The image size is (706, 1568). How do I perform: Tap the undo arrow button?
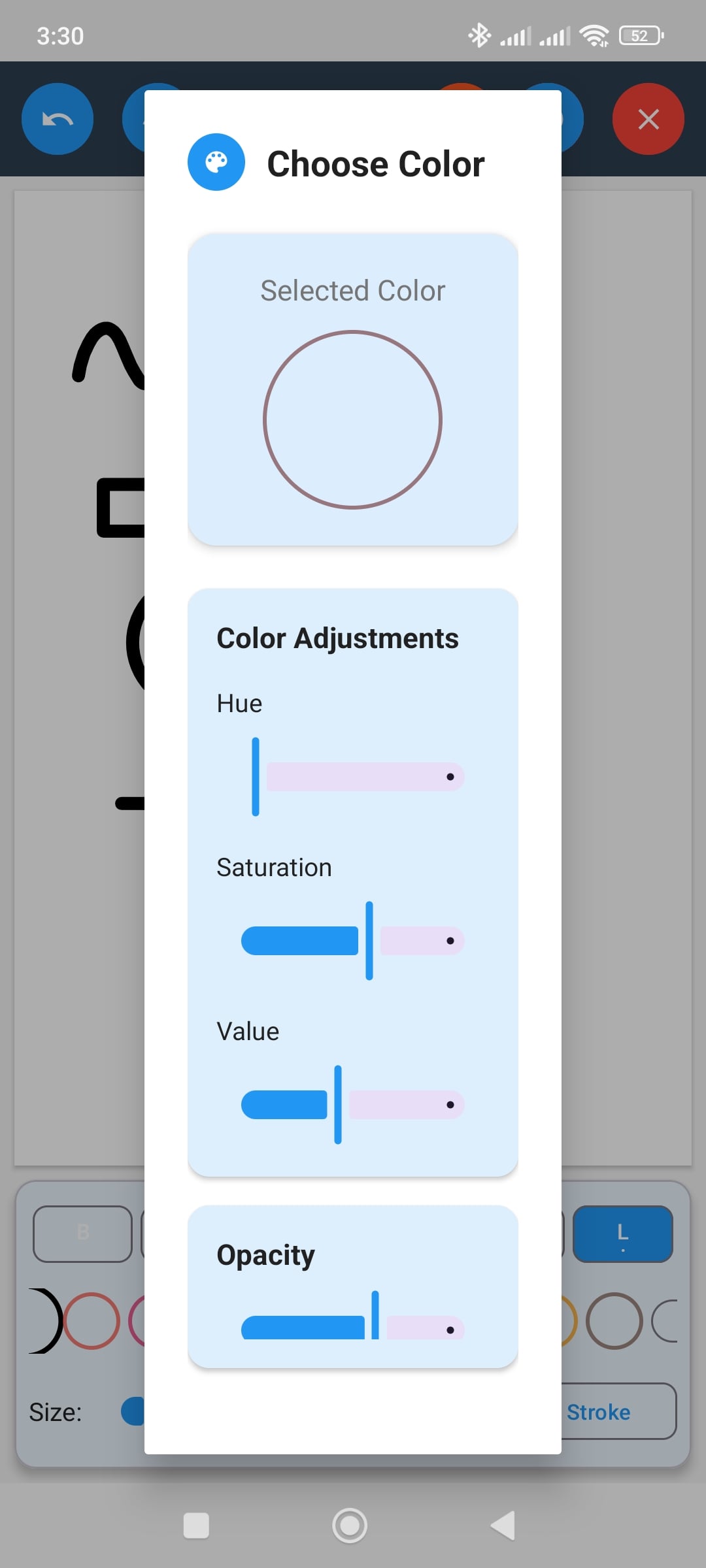(x=58, y=119)
